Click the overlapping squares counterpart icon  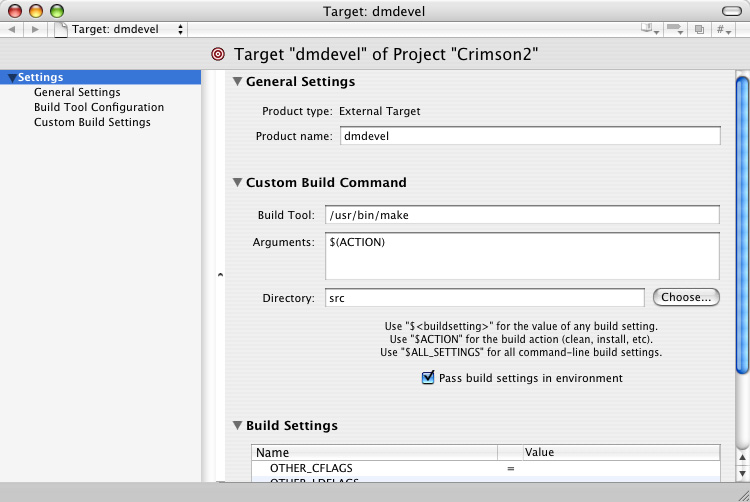(701, 30)
